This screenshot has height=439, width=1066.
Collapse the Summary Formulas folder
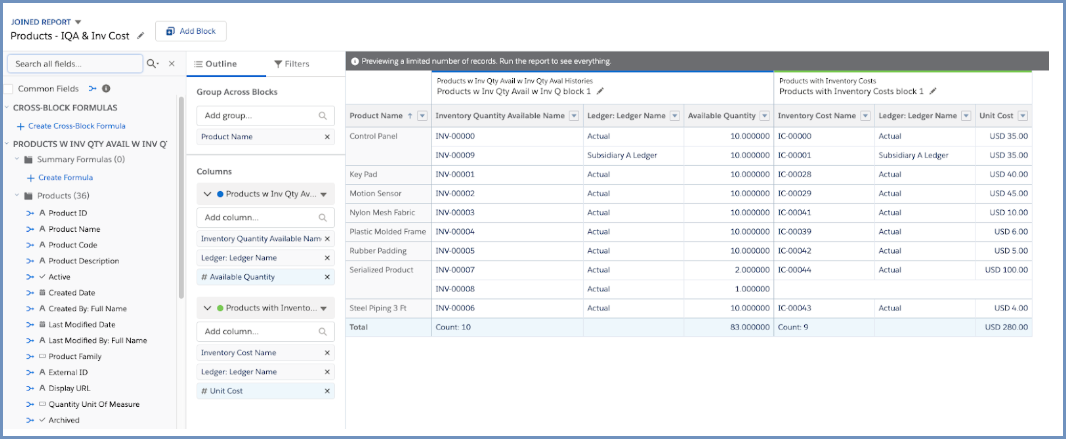[x=17, y=160]
